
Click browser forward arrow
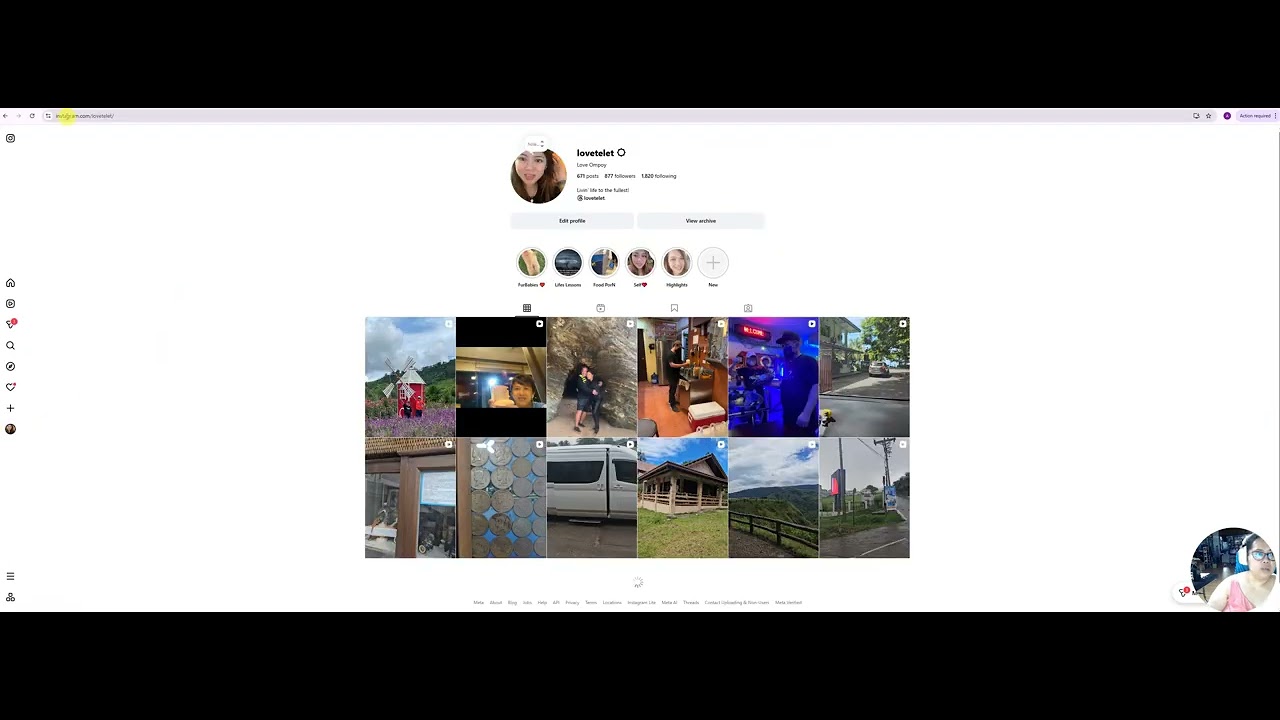[18, 116]
